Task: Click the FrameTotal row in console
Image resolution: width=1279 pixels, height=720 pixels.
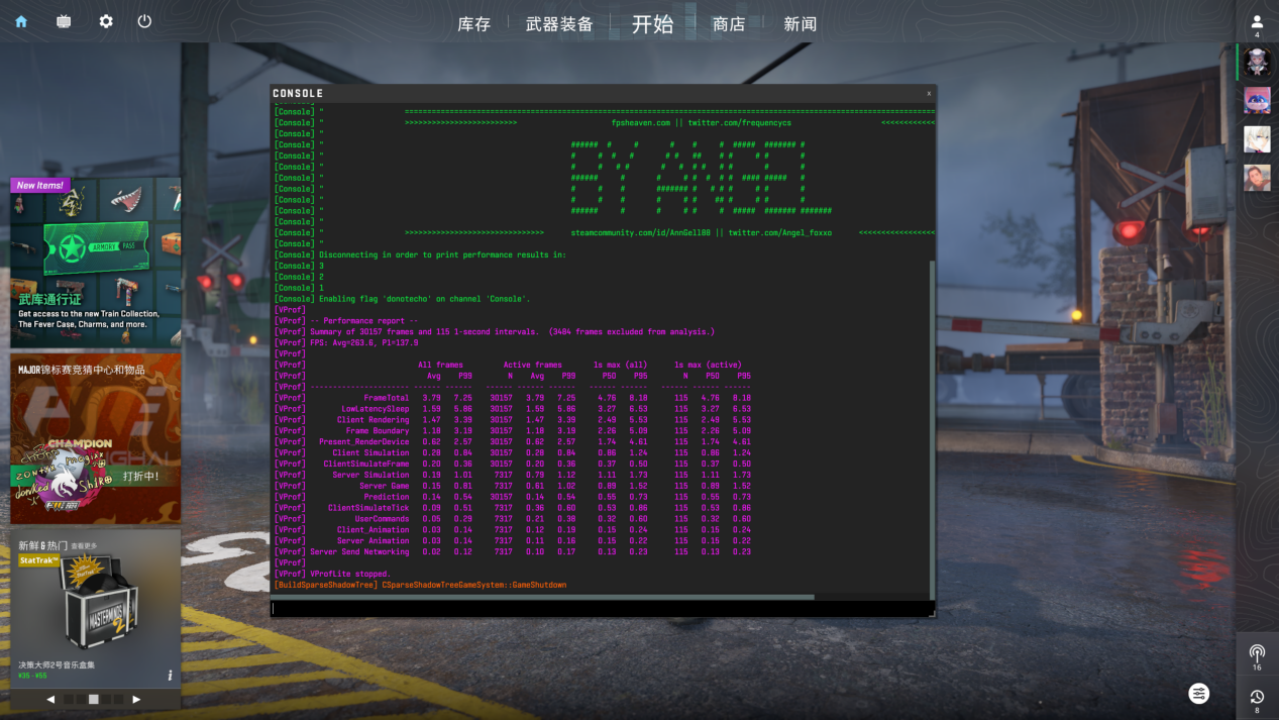Action: (x=513, y=397)
